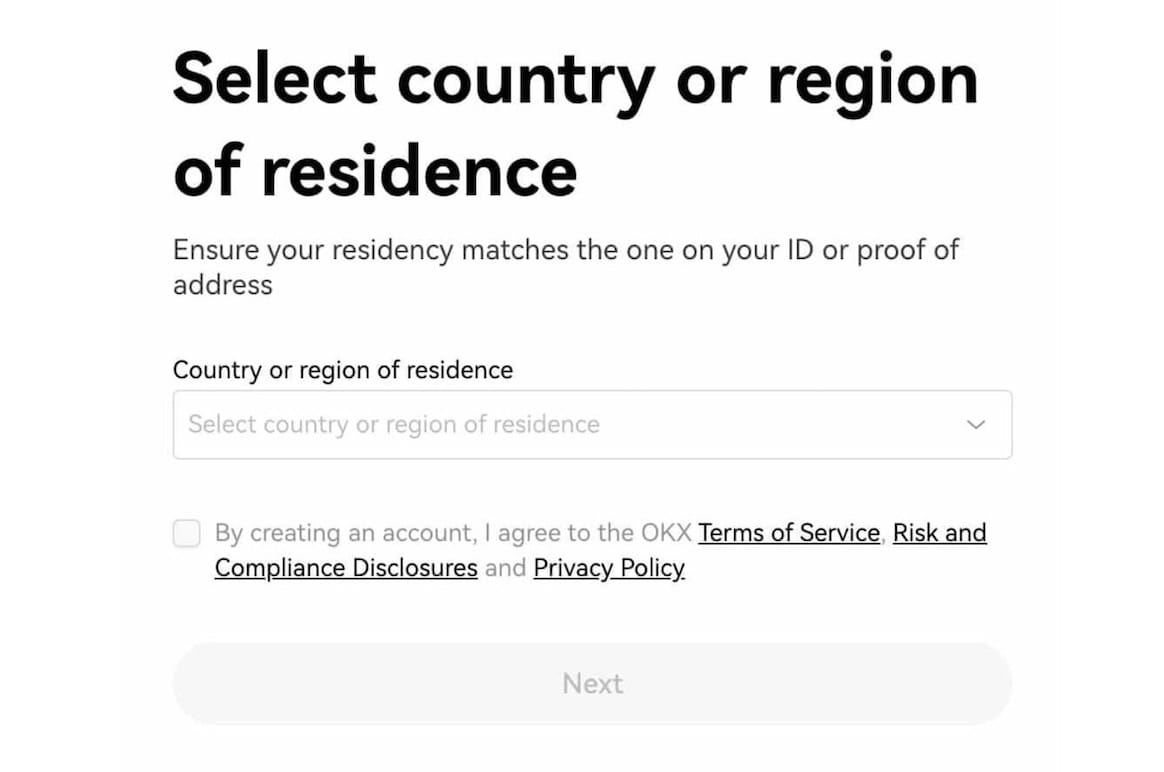Open the country or region of residence dropdown
1164x772 pixels.
[x=592, y=425]
